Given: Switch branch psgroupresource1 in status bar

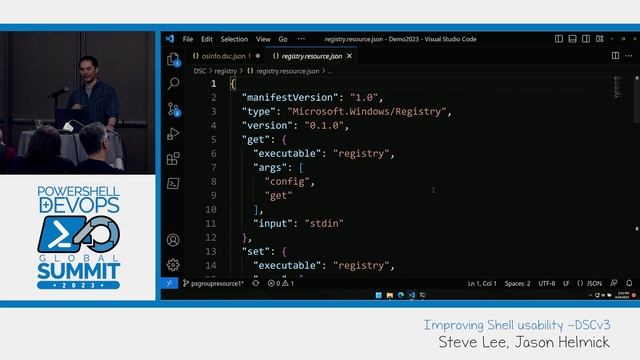Looking at the screenshot, I should click(x=213, y=283).
